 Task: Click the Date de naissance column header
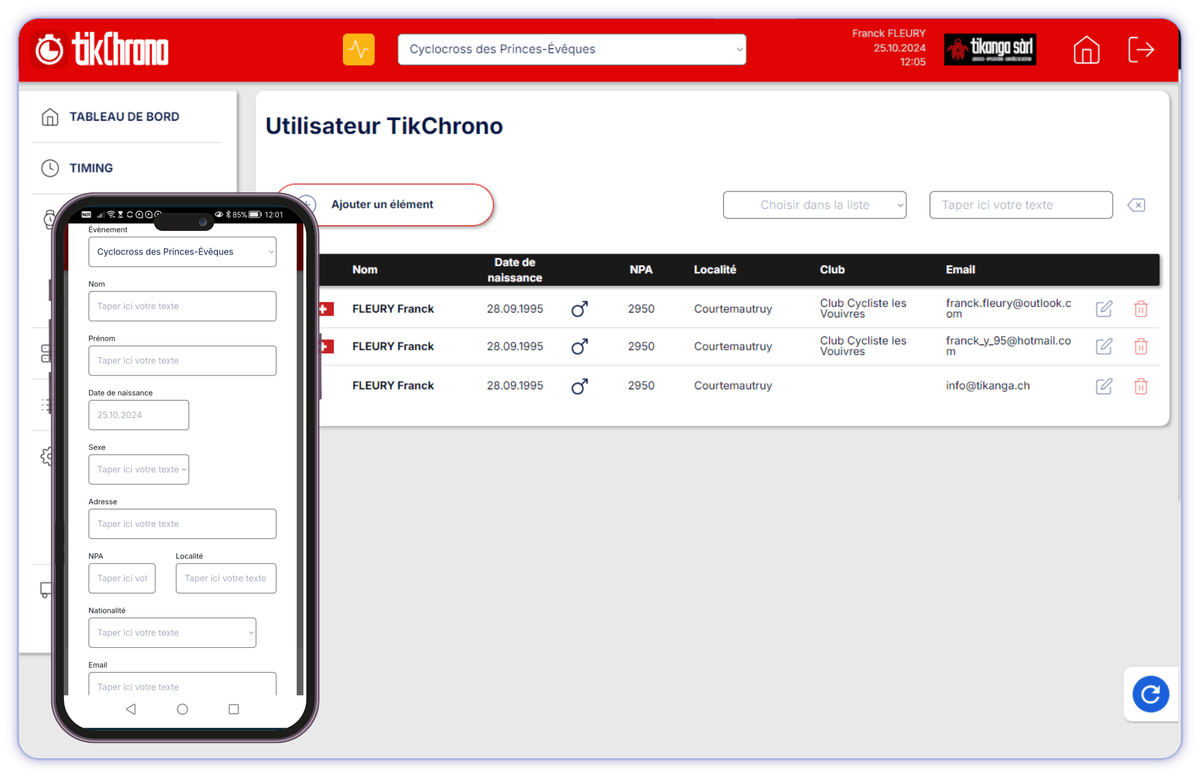[515, 270]
